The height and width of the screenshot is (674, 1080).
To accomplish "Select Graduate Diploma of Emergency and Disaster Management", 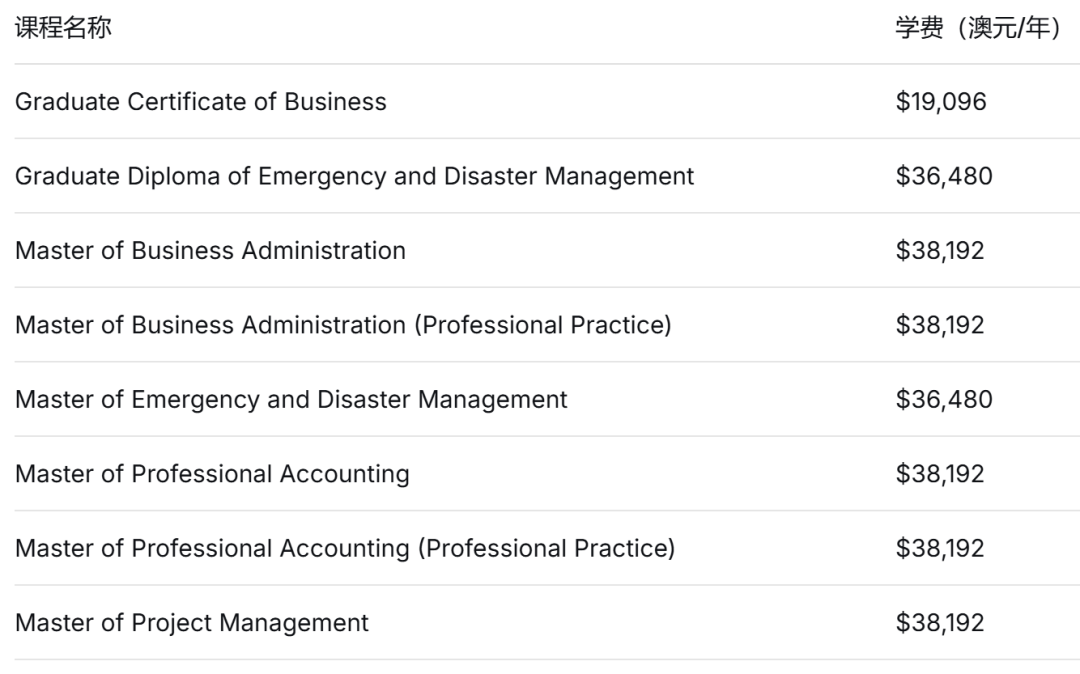I will pos(354,176).
